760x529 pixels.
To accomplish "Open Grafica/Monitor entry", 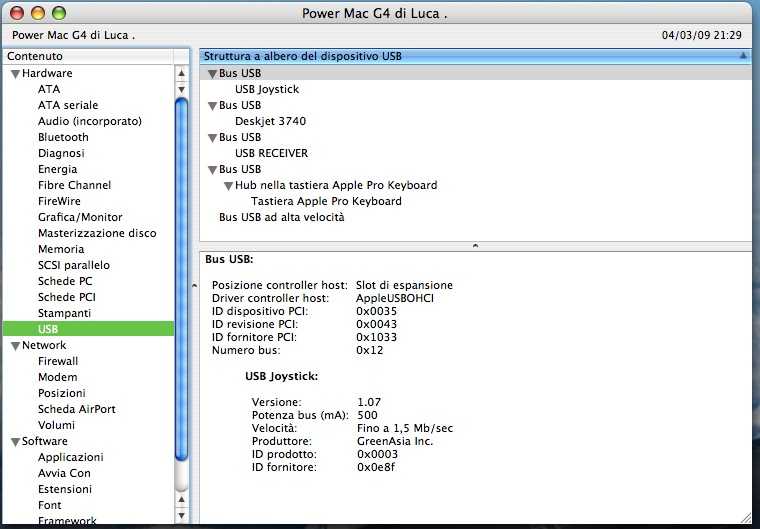I will click(x=80, y=217).
